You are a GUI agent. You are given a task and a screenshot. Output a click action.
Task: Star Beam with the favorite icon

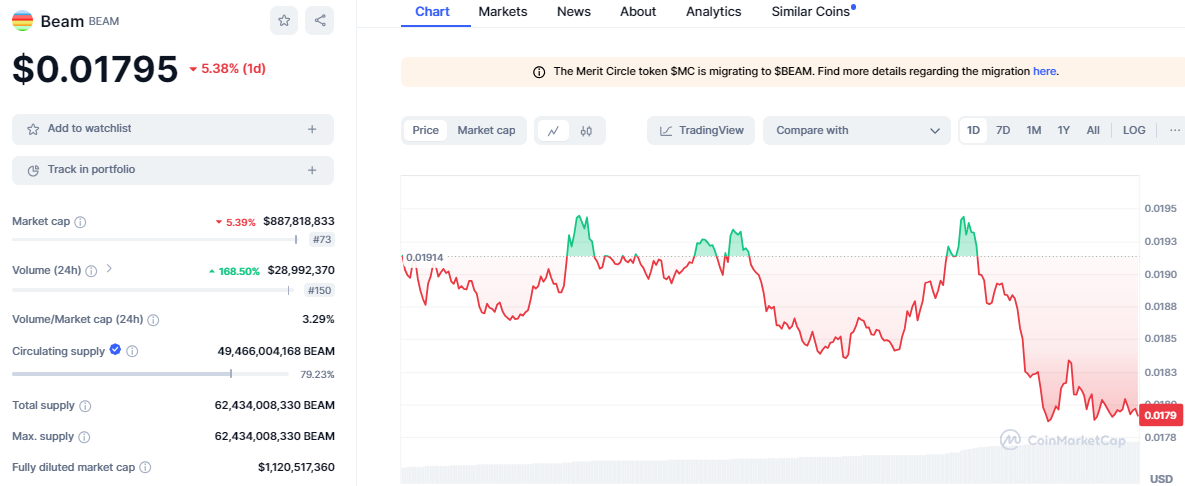284,20
